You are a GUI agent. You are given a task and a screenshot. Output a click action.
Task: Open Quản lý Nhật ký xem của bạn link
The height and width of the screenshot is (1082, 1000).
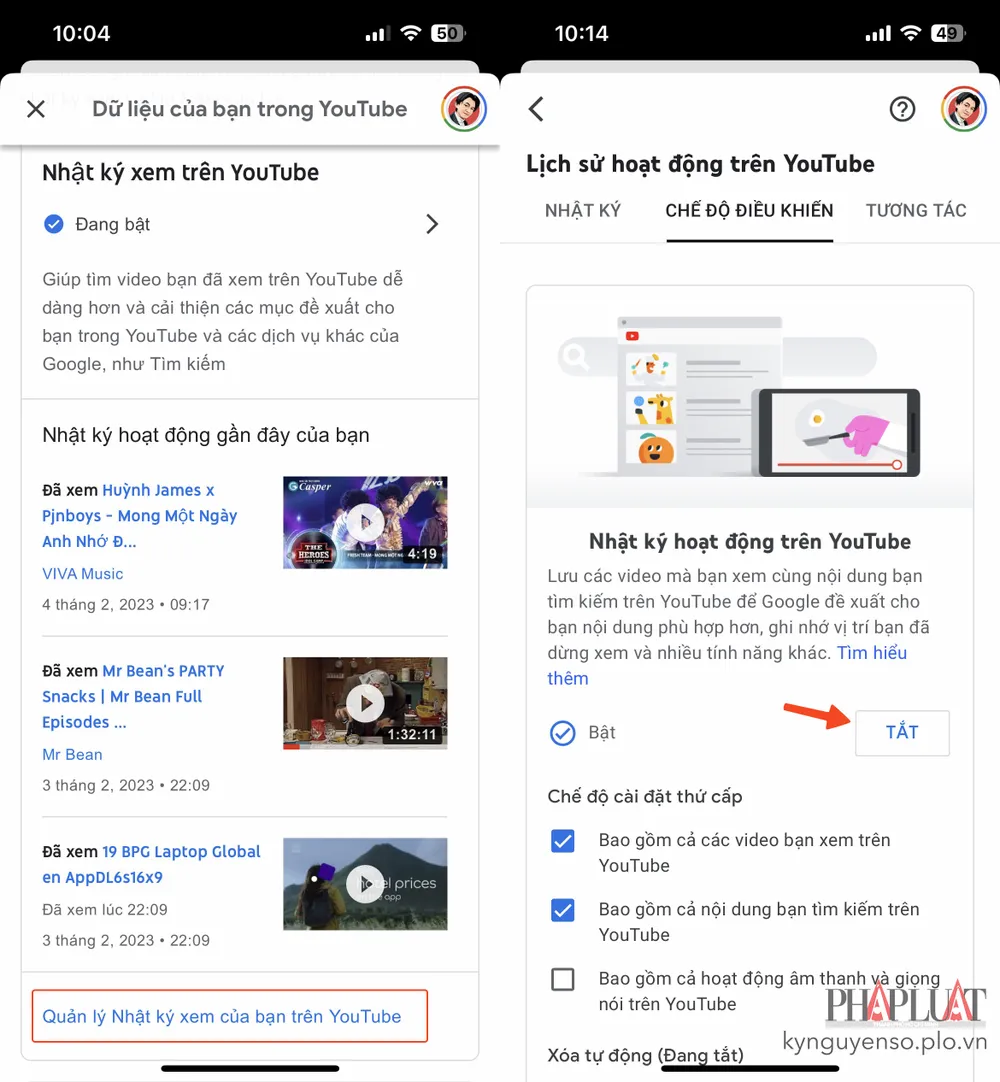[x=220, y=1016]
